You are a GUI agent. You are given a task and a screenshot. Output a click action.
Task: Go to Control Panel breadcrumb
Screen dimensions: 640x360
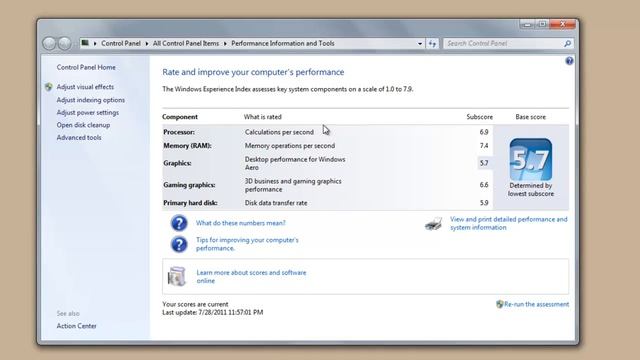[121, 43]
